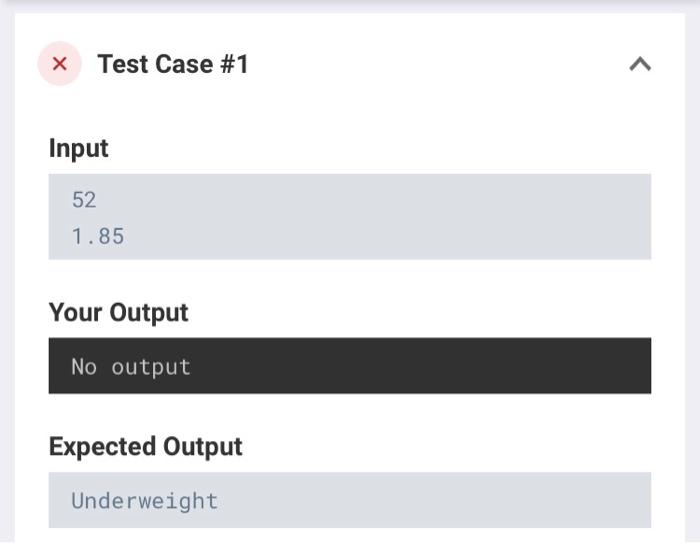700x543 pixels.
Task: Click the Input heading label
Action: coord(79,148)
